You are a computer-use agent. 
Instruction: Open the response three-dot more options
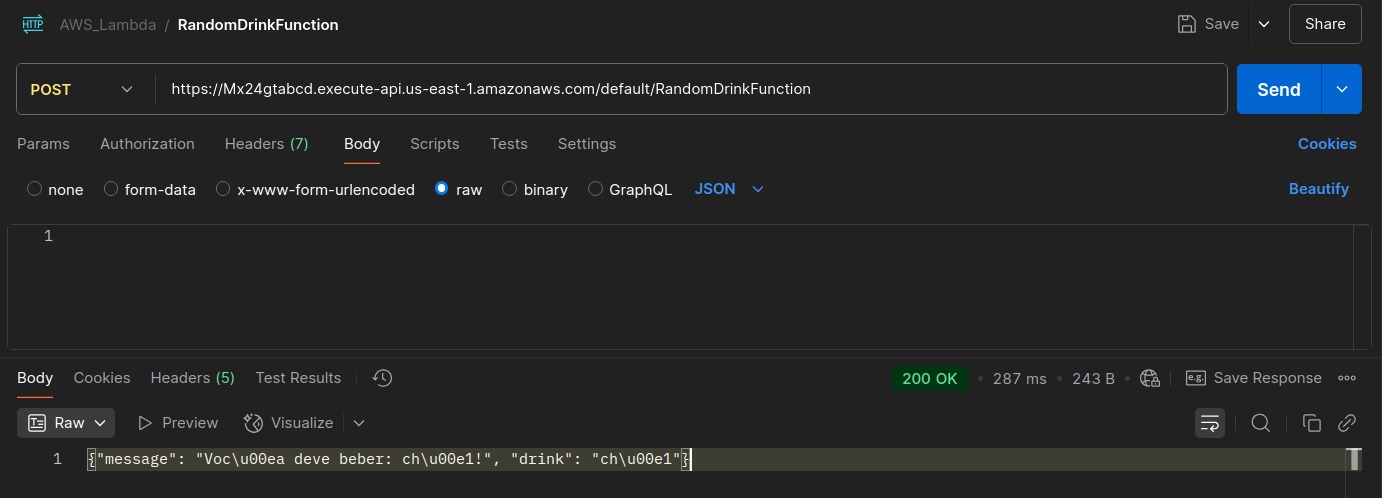tap(1347, 378)
